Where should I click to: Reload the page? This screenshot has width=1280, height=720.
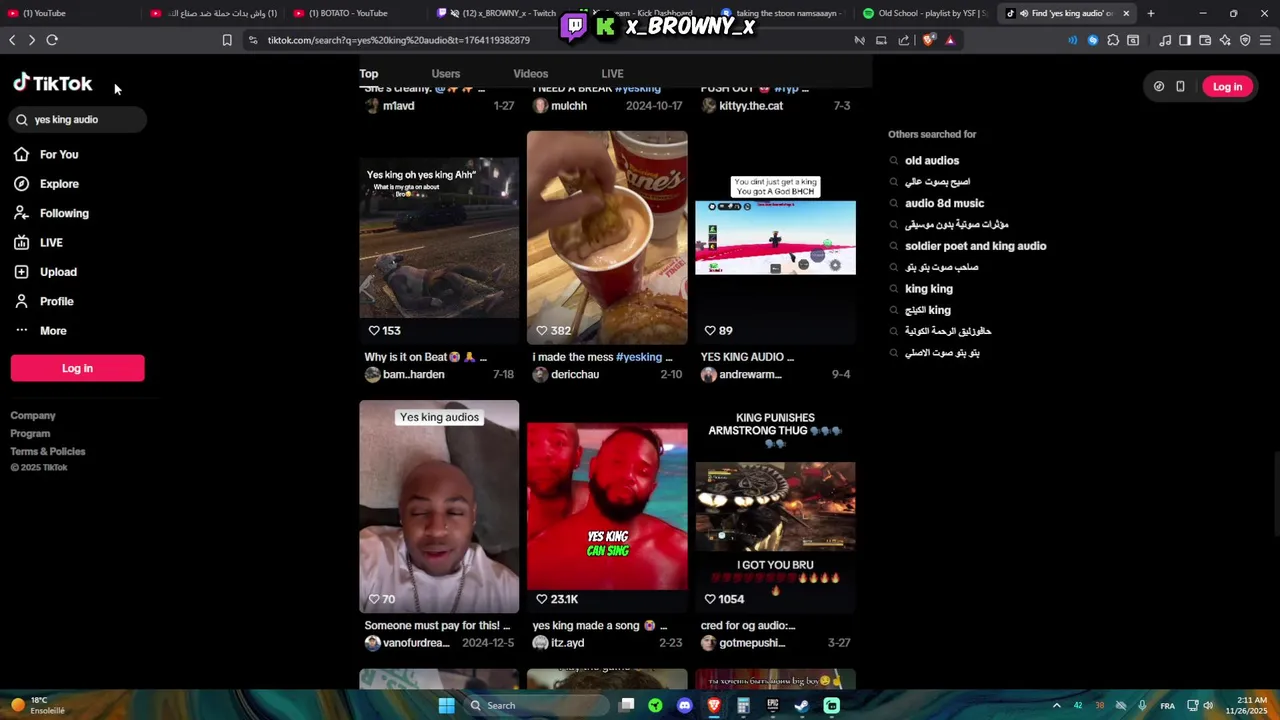tap(52, 40)
